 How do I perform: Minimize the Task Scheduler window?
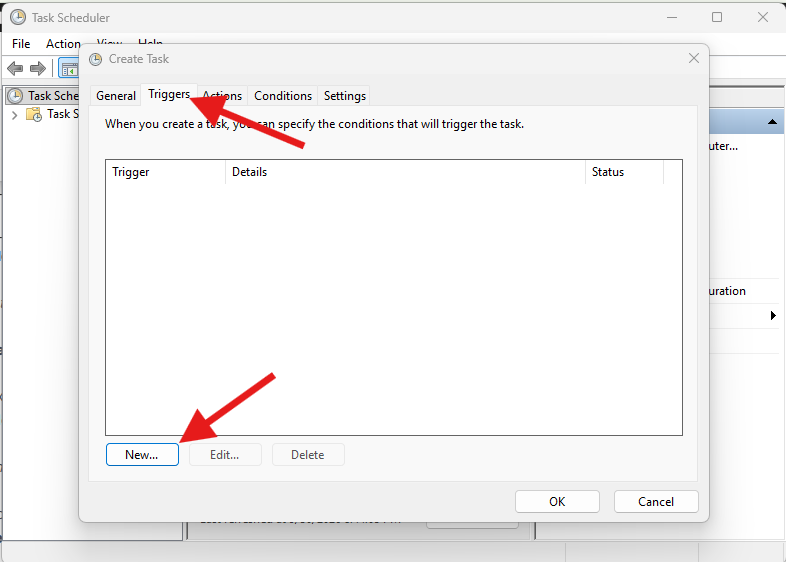point(672,17)
